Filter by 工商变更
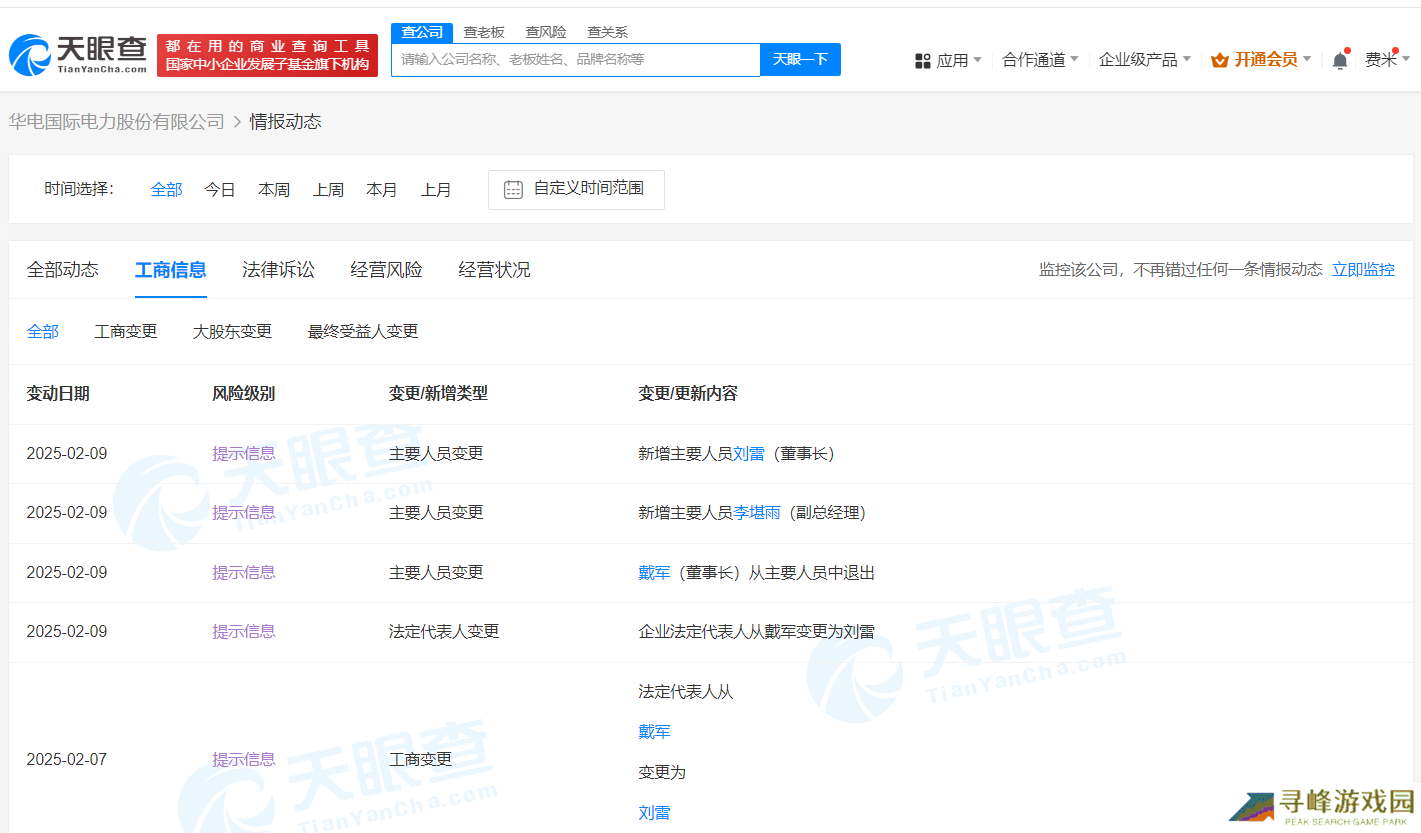1421x833 pixels. [x=126, y=331]
